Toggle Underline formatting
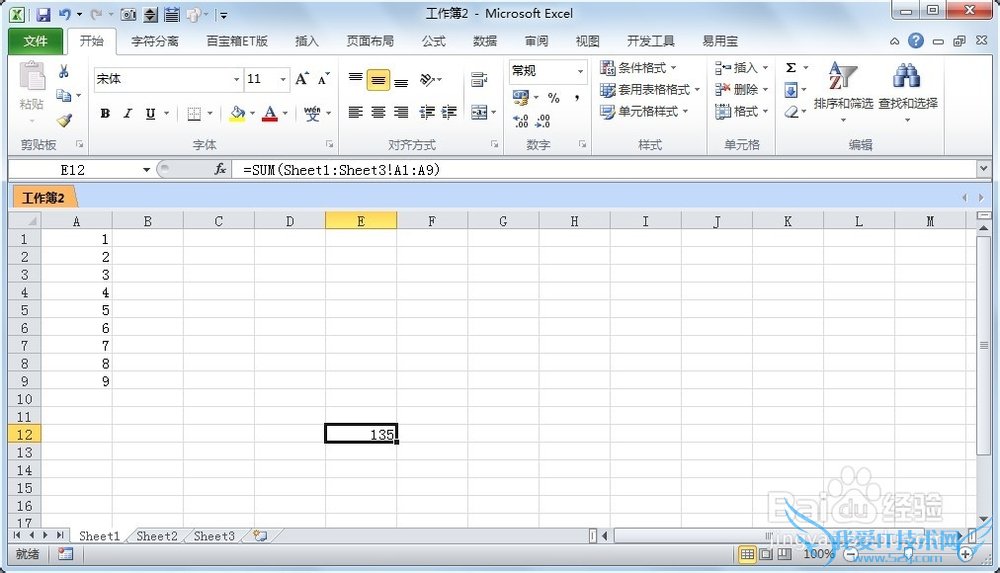The image size is (1000, 573). pos(150,114)
